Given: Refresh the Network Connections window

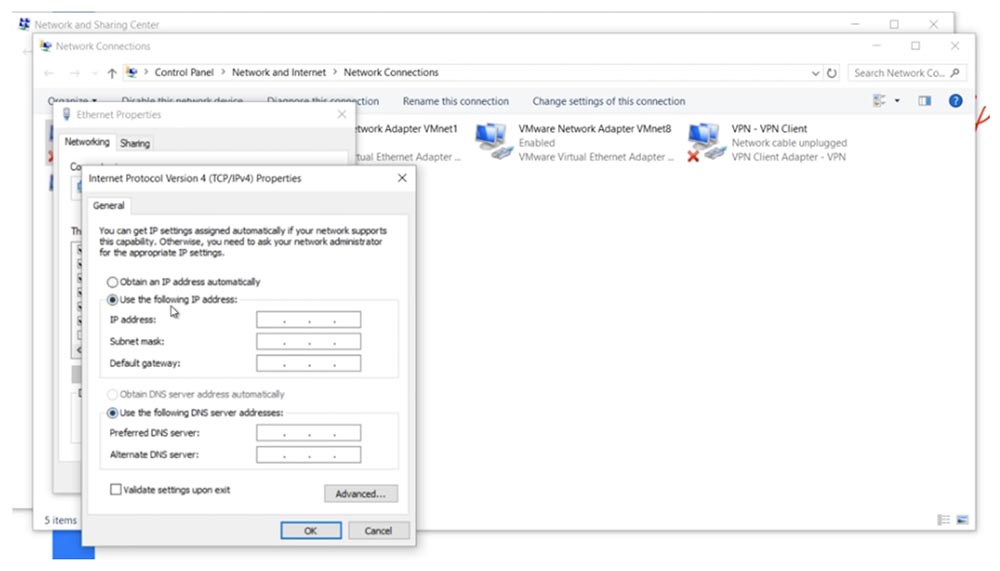Looking at the screenshot, I should 832,73.
